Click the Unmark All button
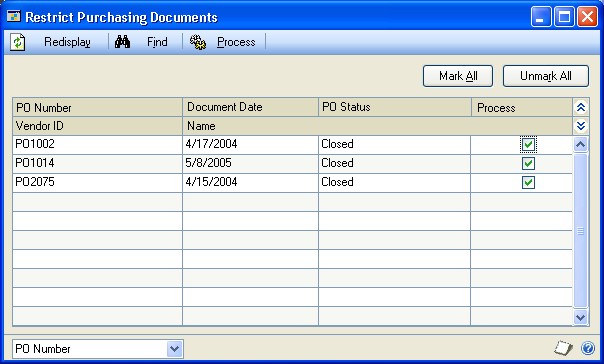The image size is (604, 364). [x=545, y=76]
